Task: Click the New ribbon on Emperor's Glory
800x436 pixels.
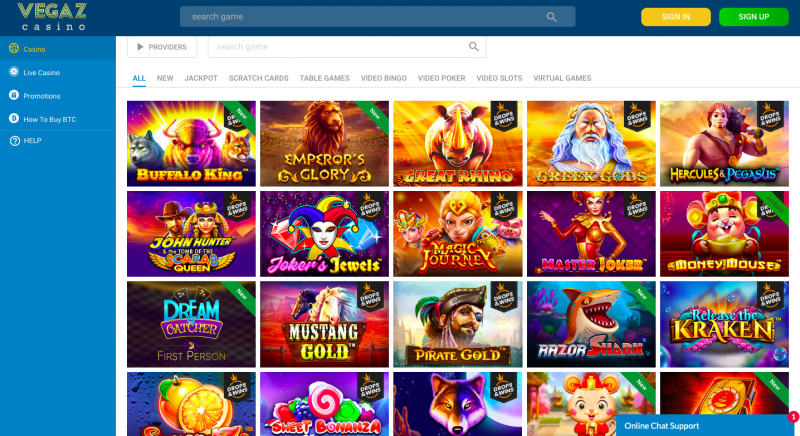Action: (374, 114)
